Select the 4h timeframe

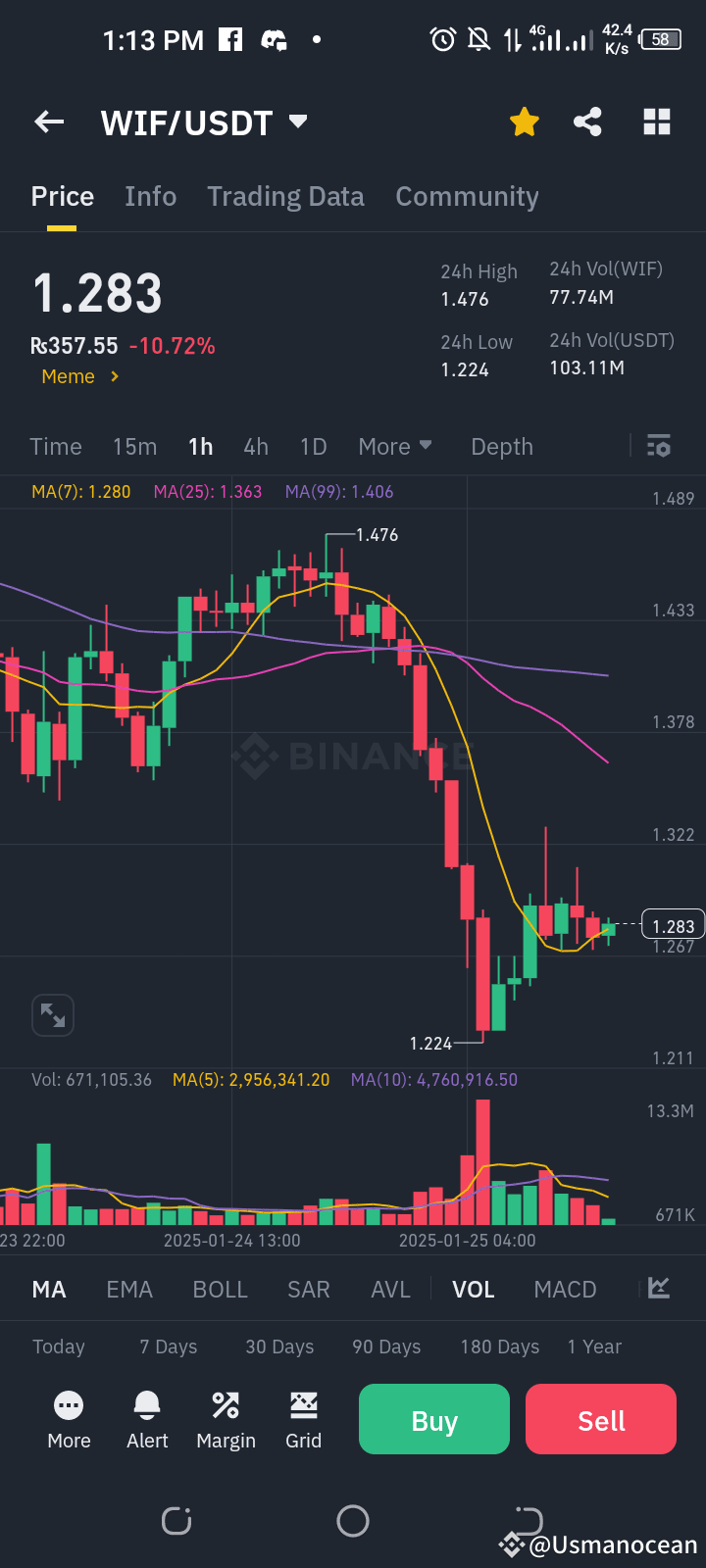click(x=256, y=446)
